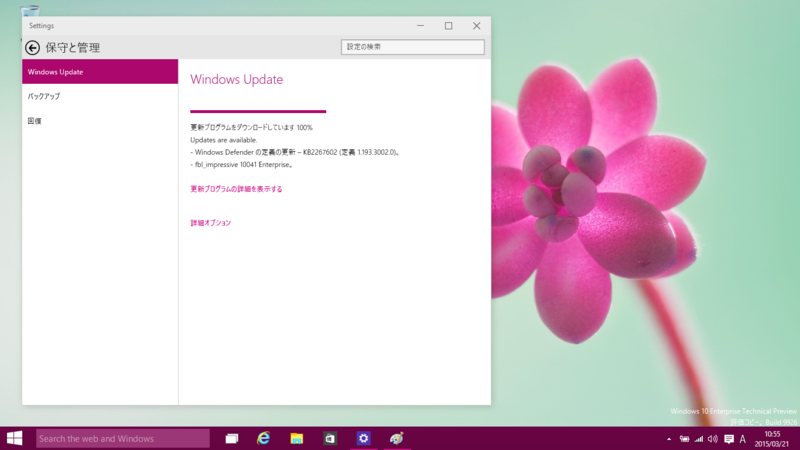Go back using the Settings back arrow
Image resolution: width=800 pixels, height=450 pixels.
pos(33,47)
